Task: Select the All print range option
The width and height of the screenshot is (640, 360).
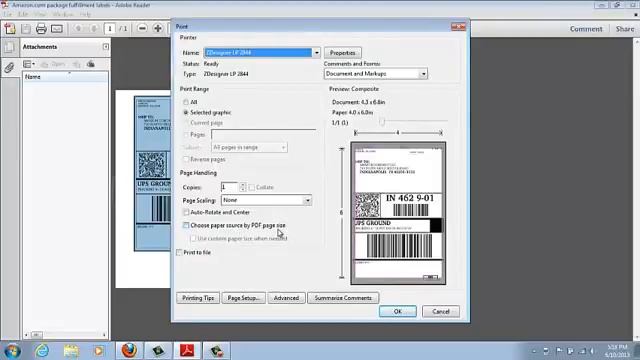Action: [x=186, y=102]
